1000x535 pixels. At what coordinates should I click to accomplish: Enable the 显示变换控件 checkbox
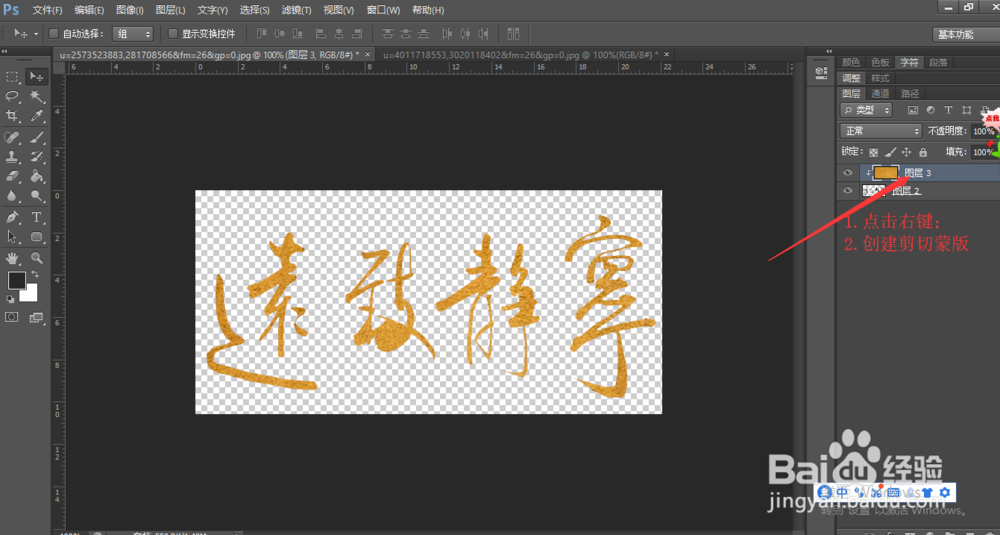coord(173,34)
